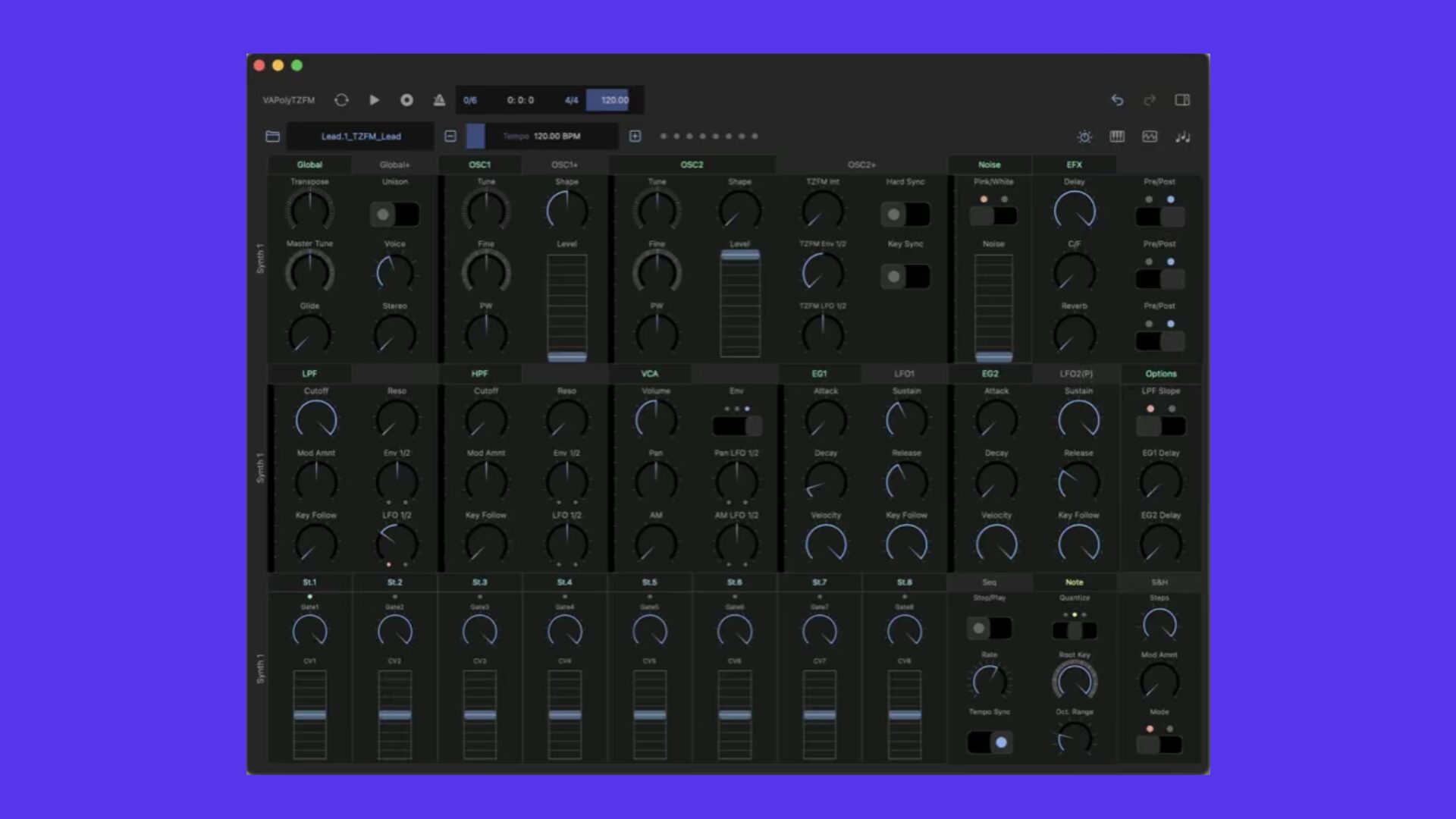
Task: Toggle the Reverb Pre/Post switch
Action: pyautogui.click(x=1159, y=341)
